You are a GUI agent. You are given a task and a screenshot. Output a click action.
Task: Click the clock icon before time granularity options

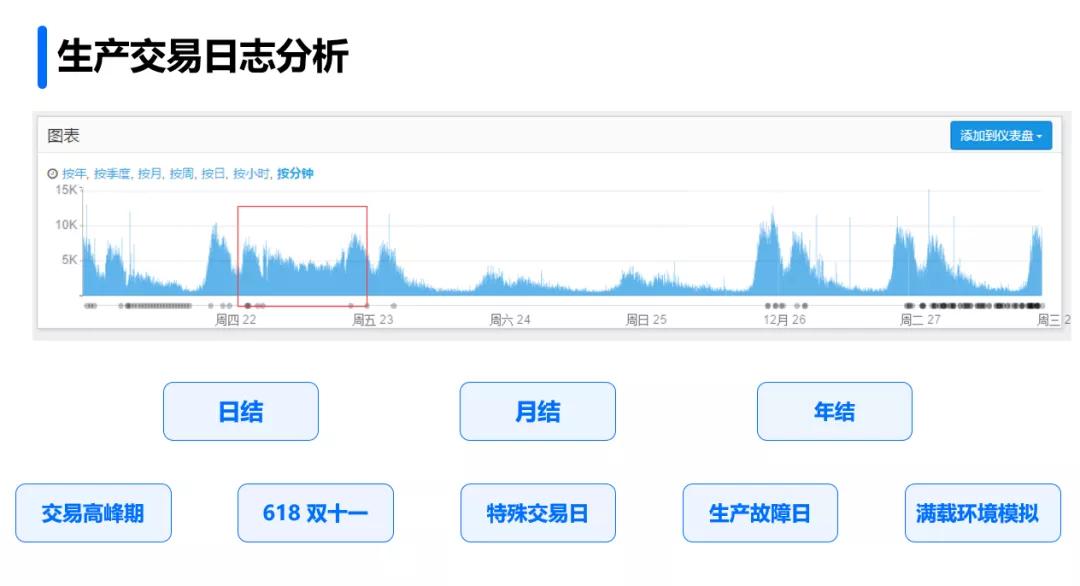point(53,174)
